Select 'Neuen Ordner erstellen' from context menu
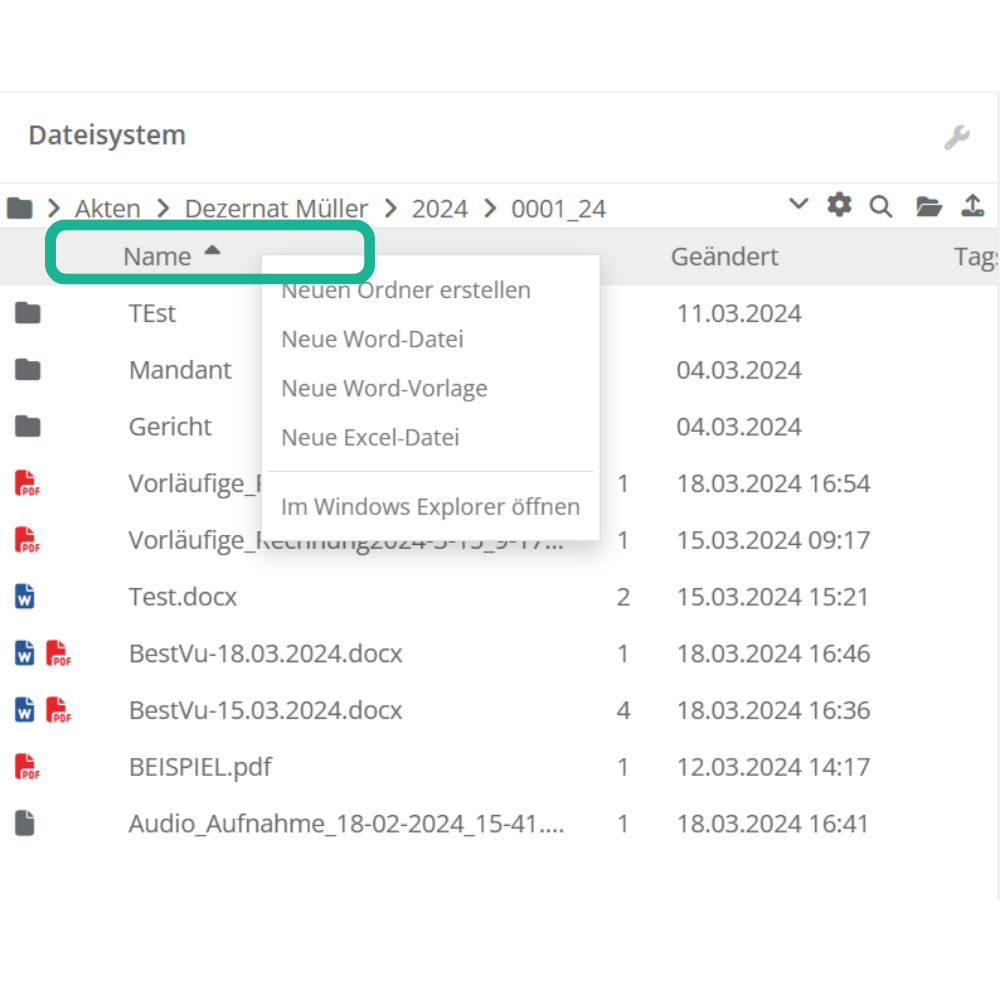1000x1000 pixels. (406, 291)
